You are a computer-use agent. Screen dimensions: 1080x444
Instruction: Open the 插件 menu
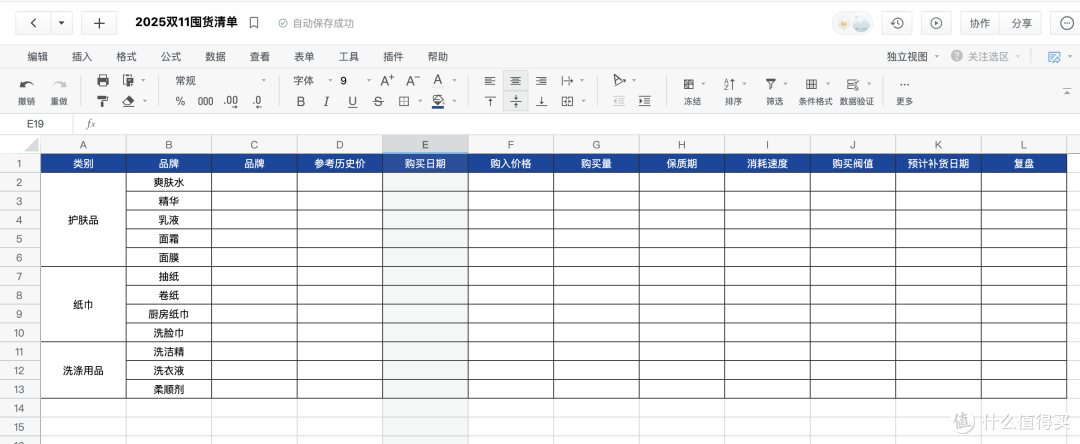click(393, 57)
